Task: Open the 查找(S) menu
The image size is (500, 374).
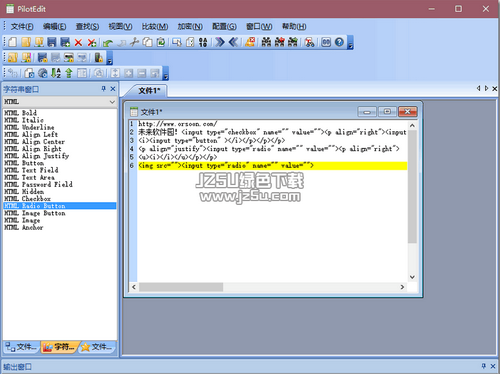Action: [87, 26]
